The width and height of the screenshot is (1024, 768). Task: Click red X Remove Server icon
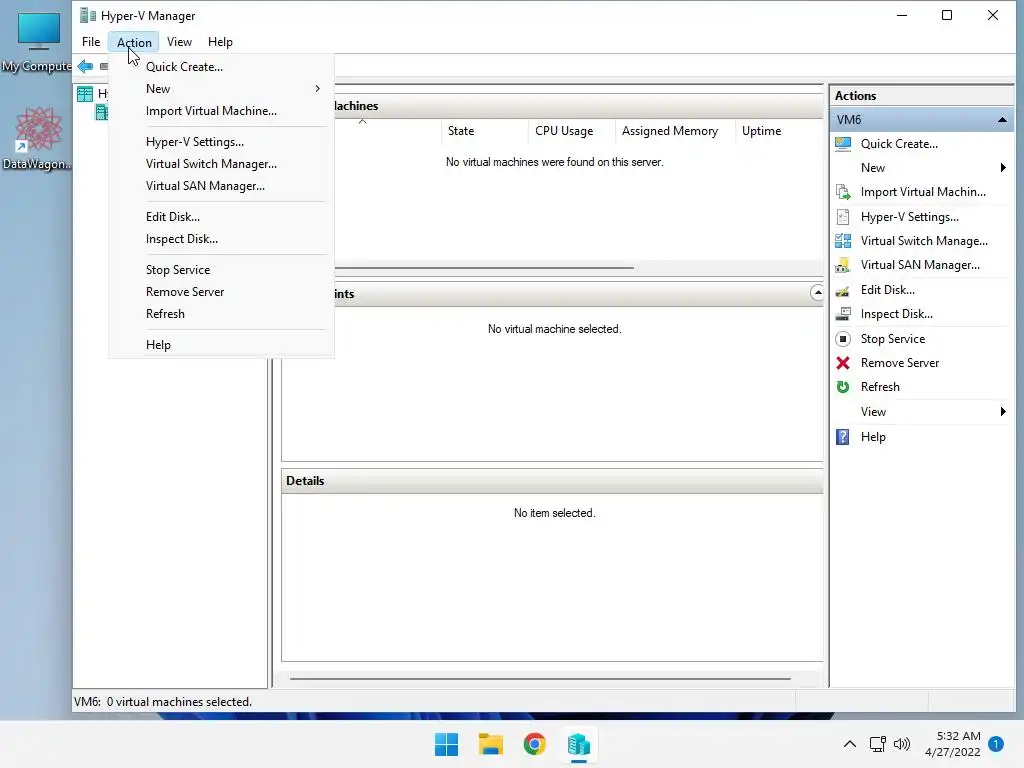point(843,363)
